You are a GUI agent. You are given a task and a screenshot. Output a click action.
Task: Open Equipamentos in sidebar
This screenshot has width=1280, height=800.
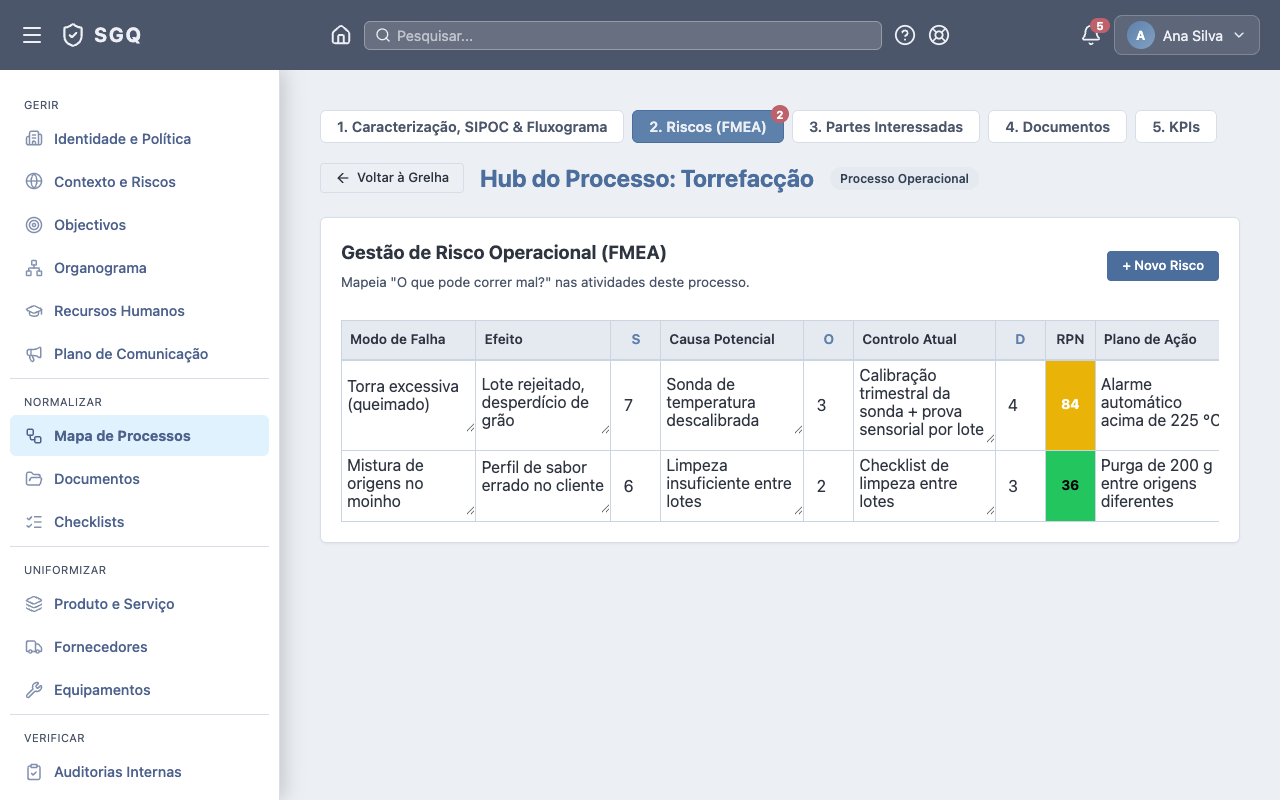click(139, 690)
